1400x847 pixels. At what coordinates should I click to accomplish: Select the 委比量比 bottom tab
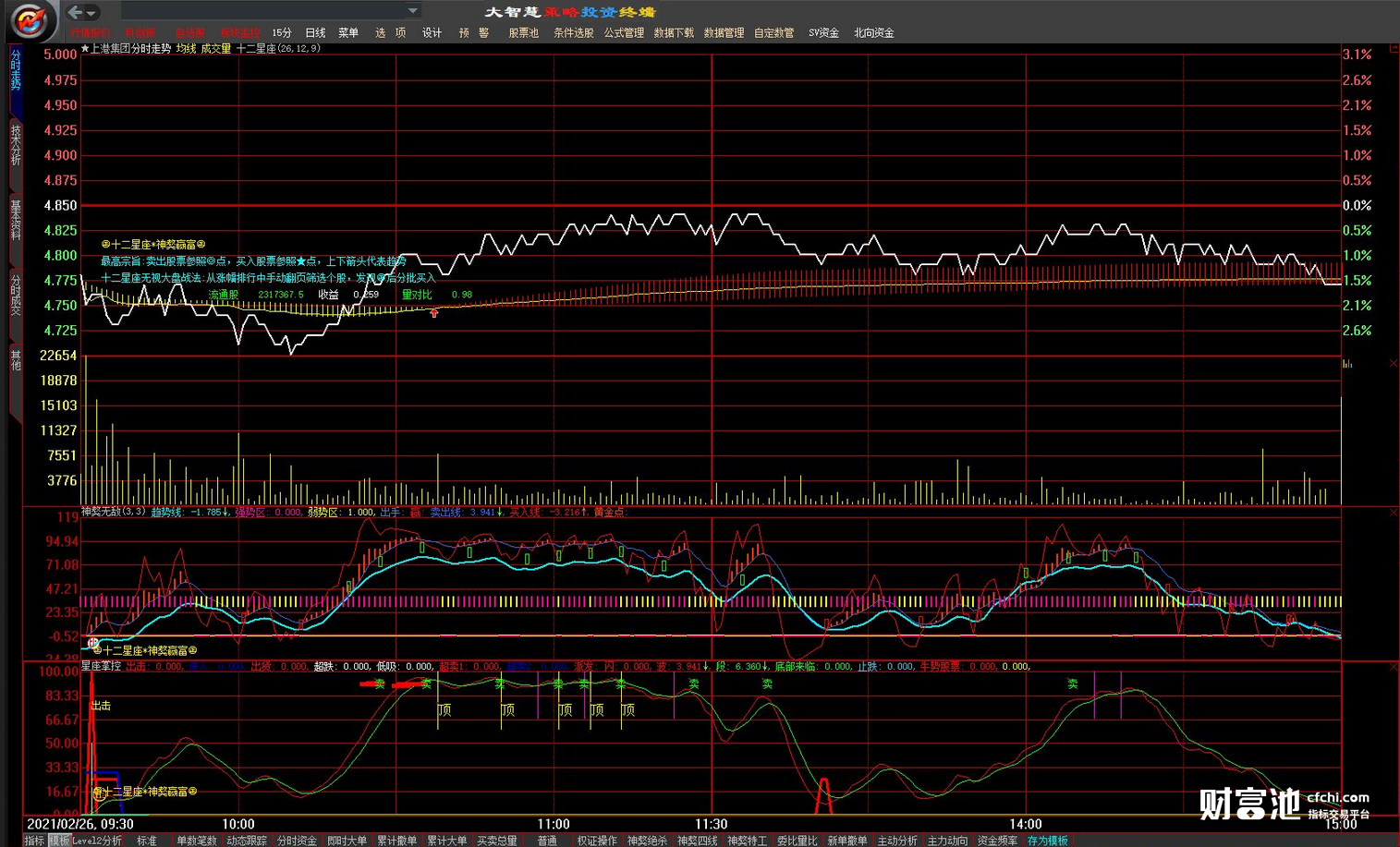pyautogui.click(x=797, y=841)
